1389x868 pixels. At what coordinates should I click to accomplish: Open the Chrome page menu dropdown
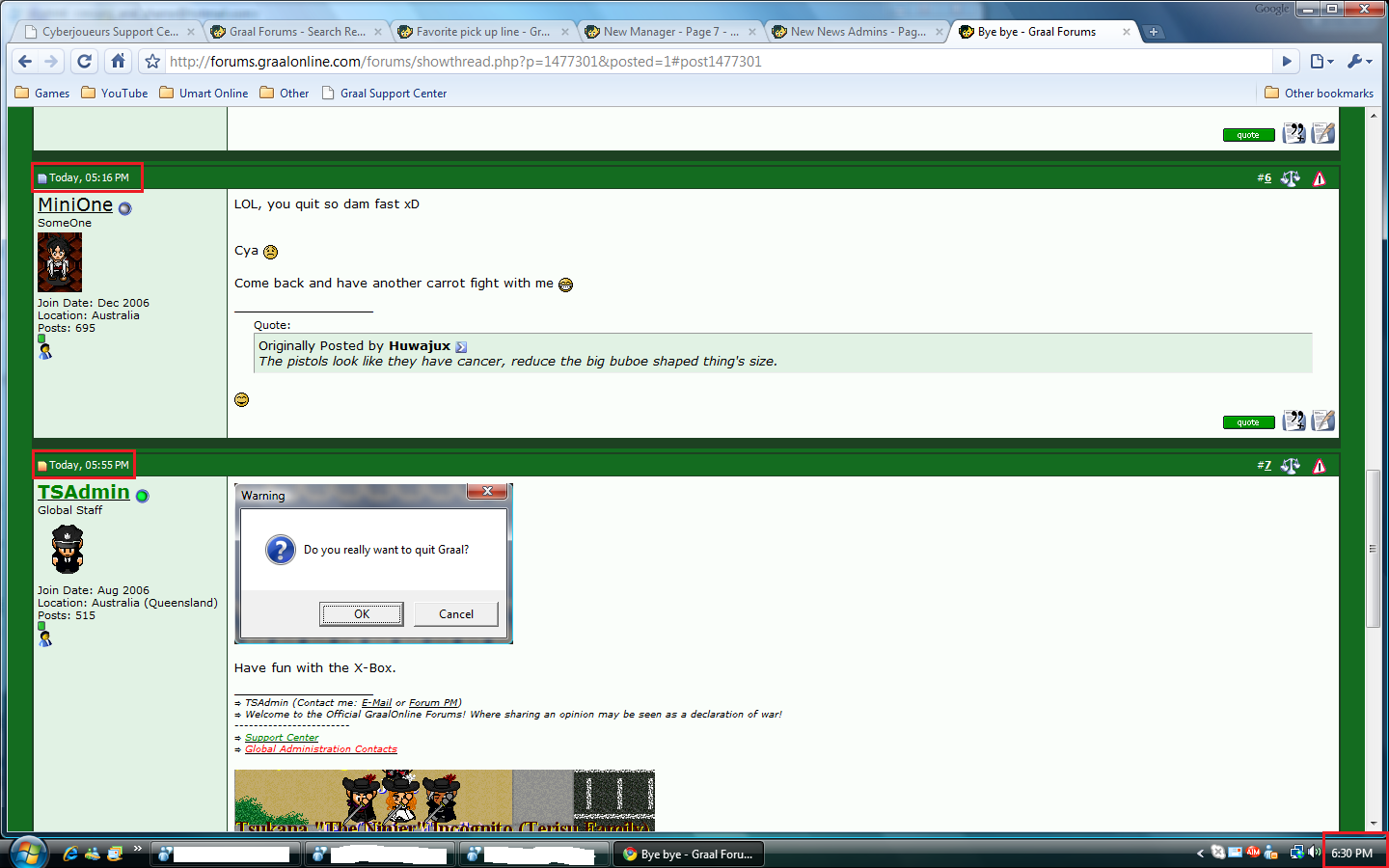[1321, 62]
